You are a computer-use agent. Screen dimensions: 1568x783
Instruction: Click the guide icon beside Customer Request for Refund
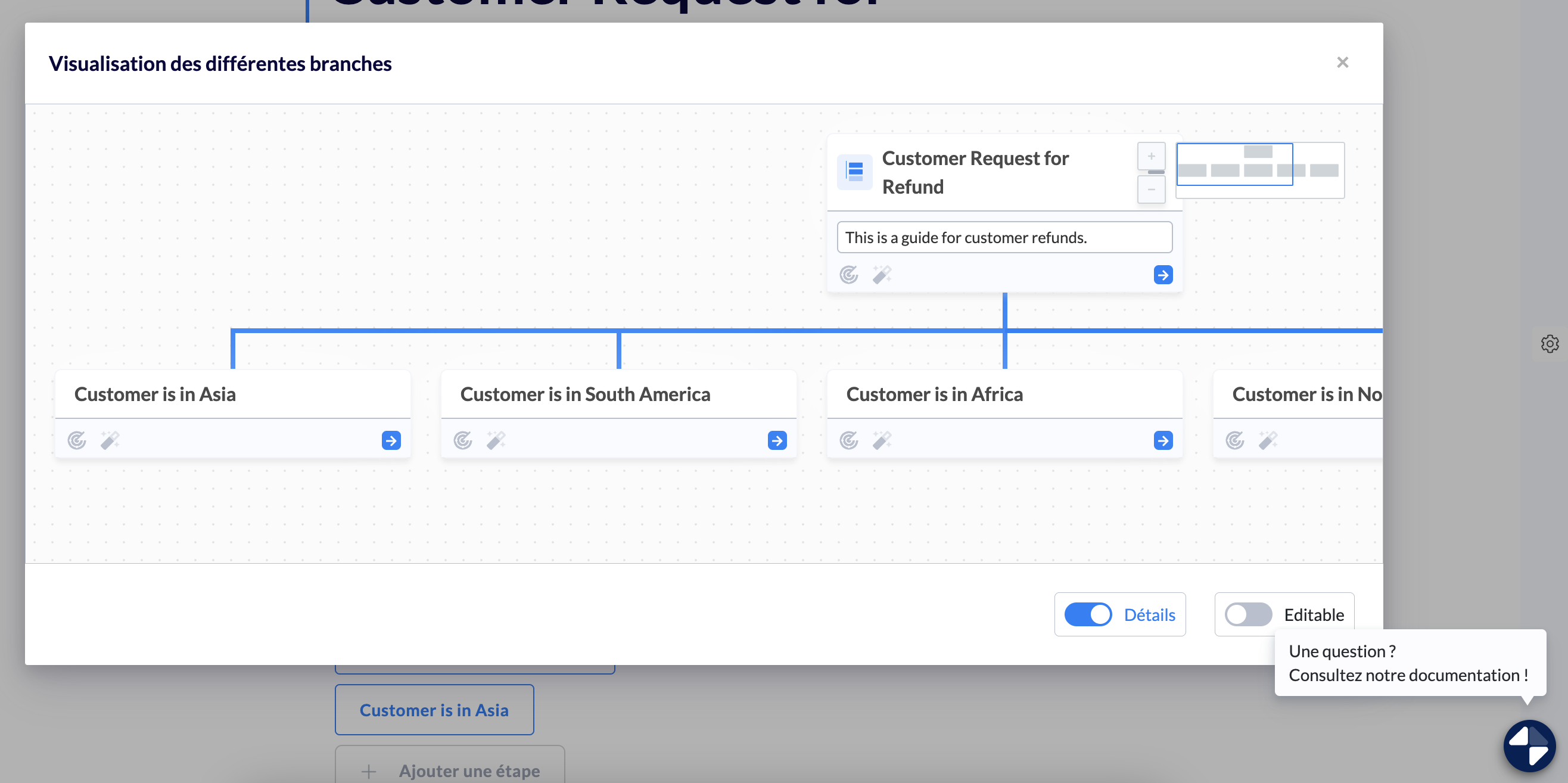(x=855, y=172)
